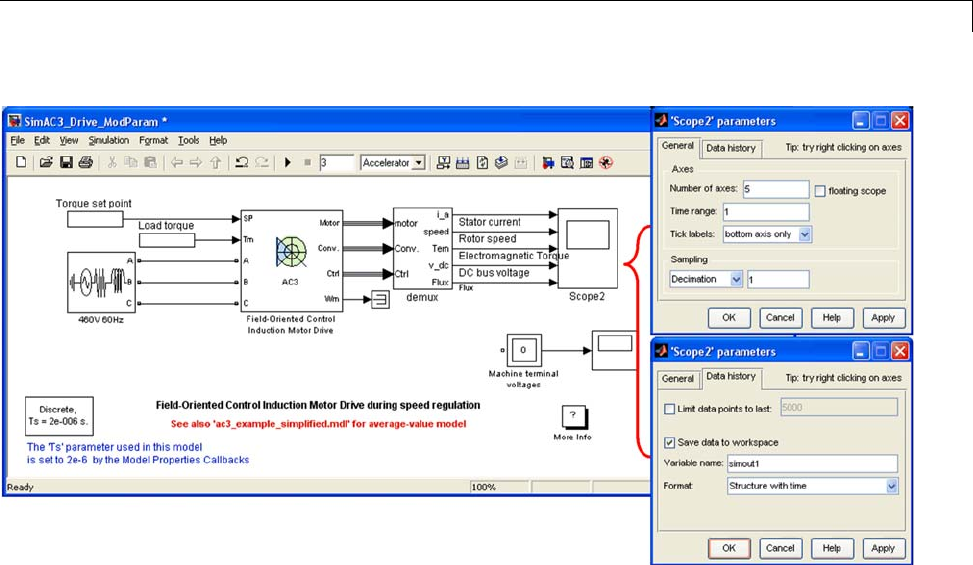Click the Cut scissors toolbar icon
The width and height of the screenshot is (973, 565).
click(x=112, y=162)
